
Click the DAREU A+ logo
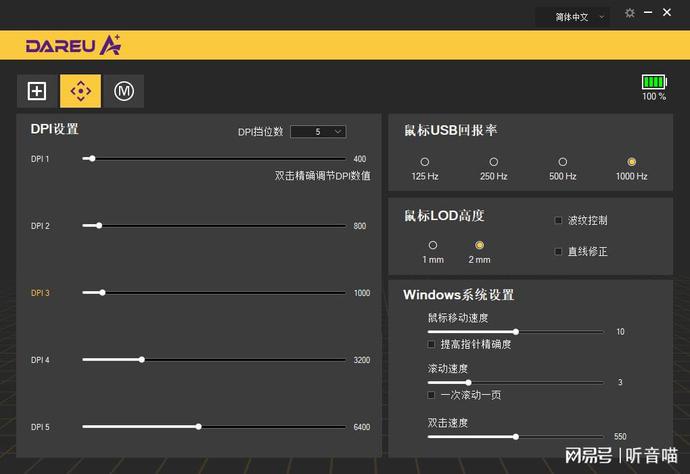(x=73, y=45)
